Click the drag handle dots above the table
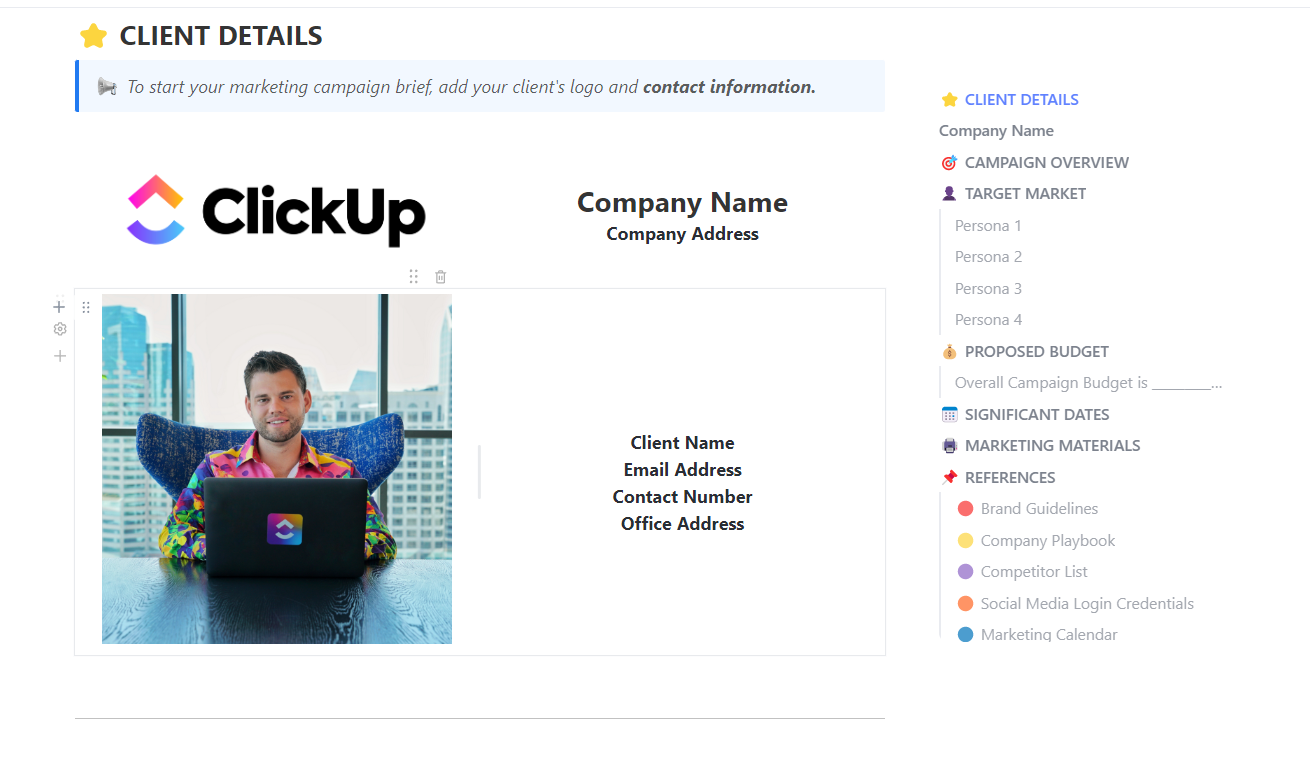 (414, 277)
